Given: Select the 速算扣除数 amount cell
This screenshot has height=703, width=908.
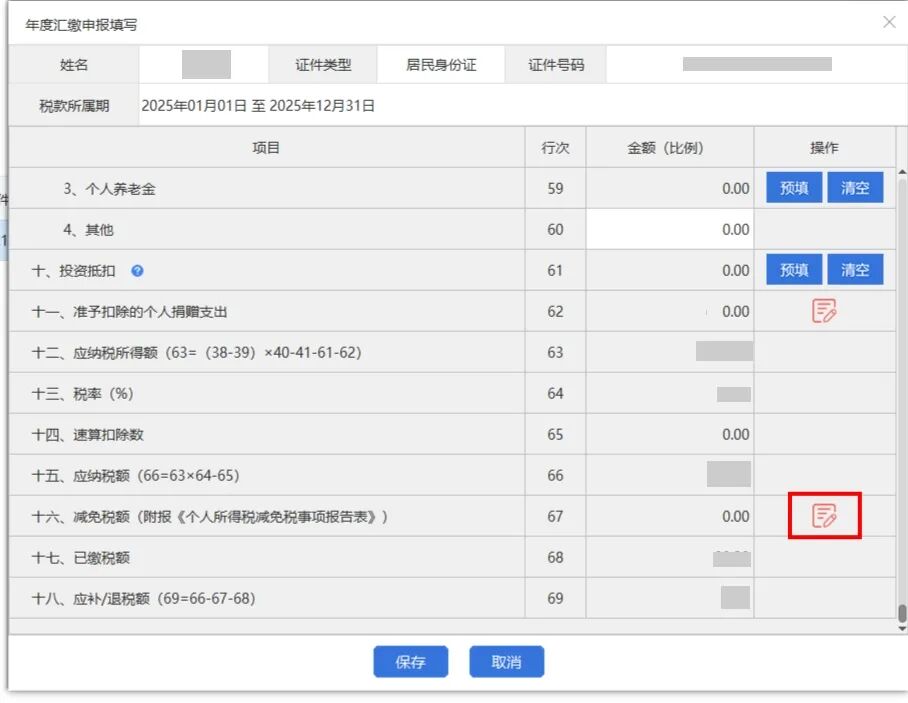Looking at the screenshot, I should (x=669, y=435).
